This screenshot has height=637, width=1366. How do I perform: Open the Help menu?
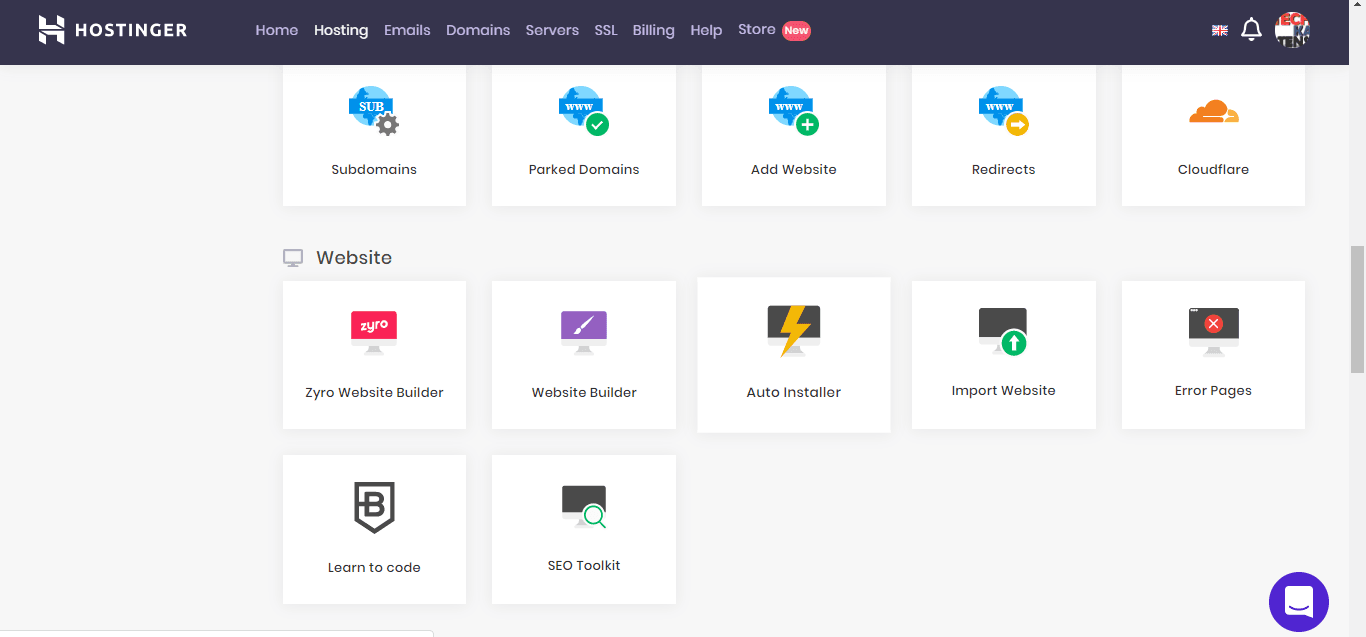tap(706, 30)
